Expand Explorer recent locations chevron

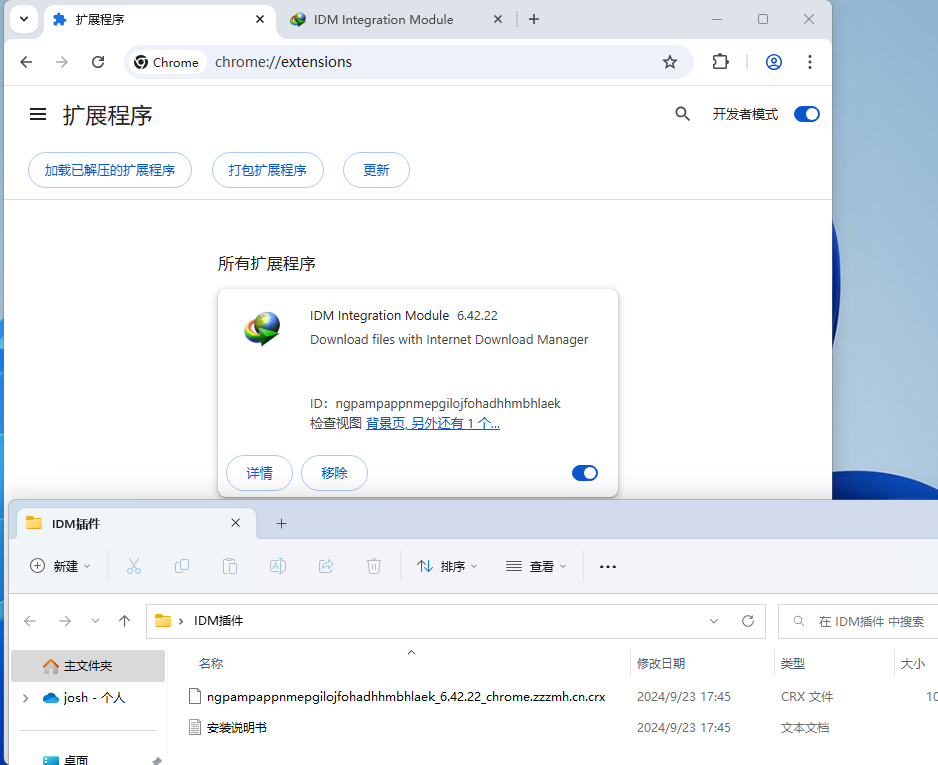click(x=95, y=621)
